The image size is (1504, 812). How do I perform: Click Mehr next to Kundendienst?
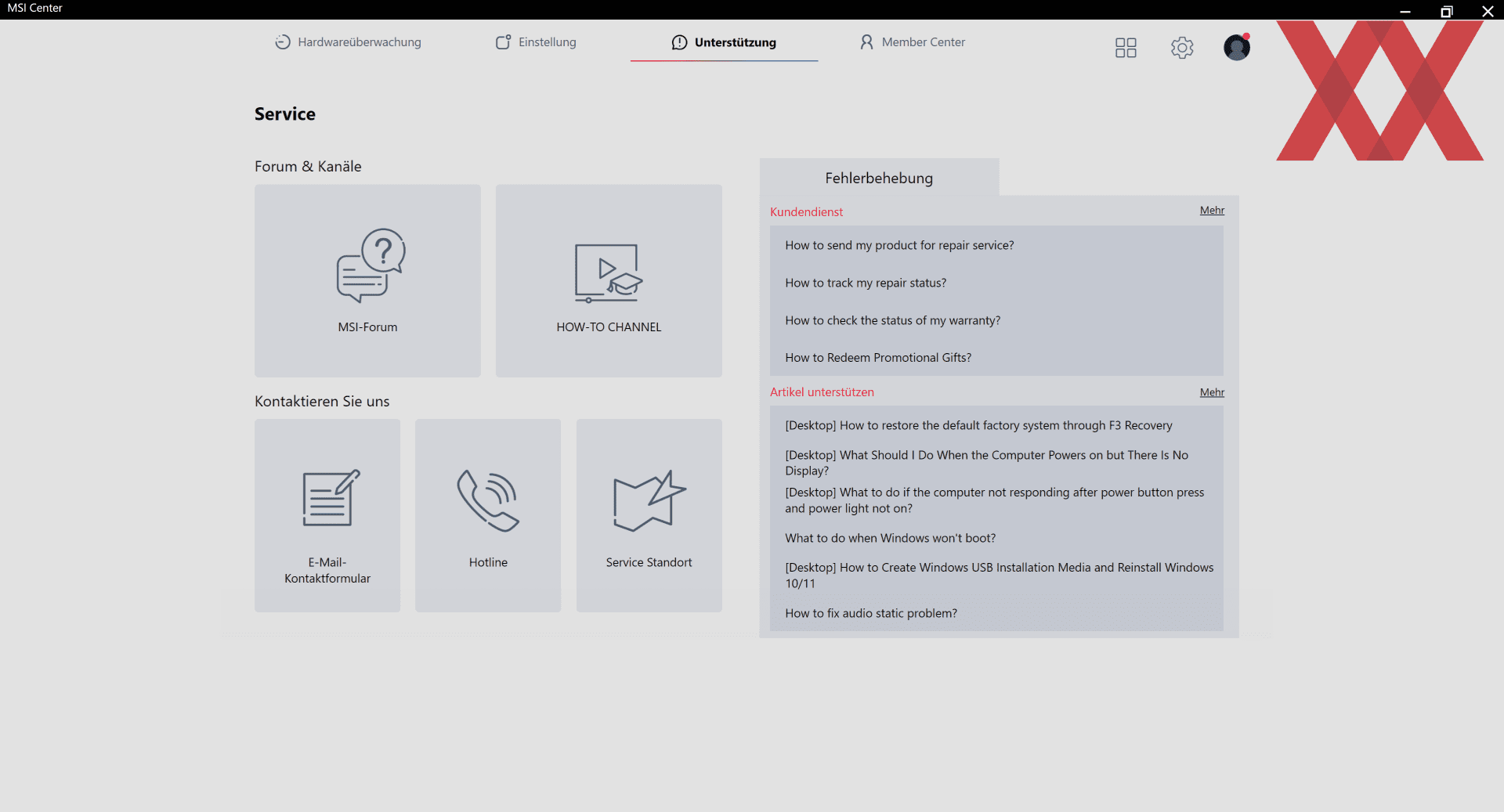pyautogui.click(x=1212, y=211)
